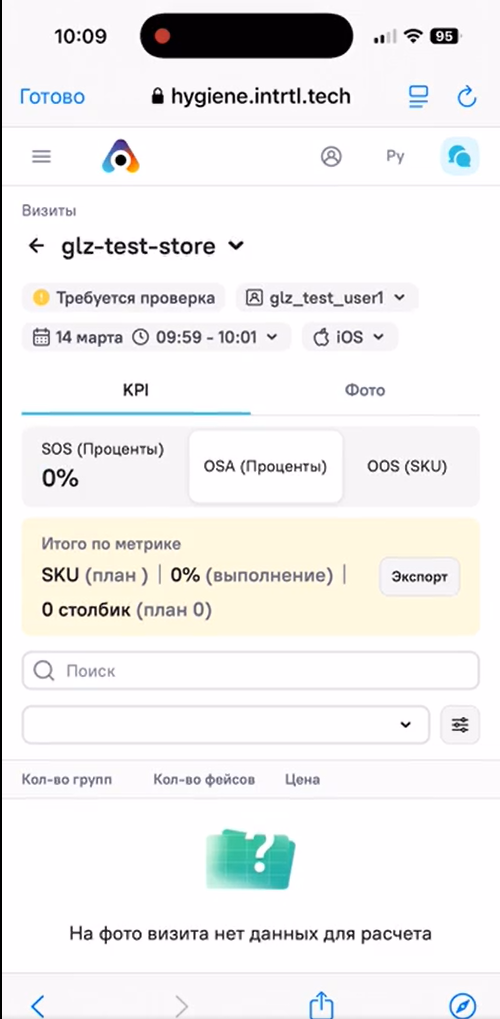Reload the page in the browser
Viewport: 500px width, 1019px height.
467,97
